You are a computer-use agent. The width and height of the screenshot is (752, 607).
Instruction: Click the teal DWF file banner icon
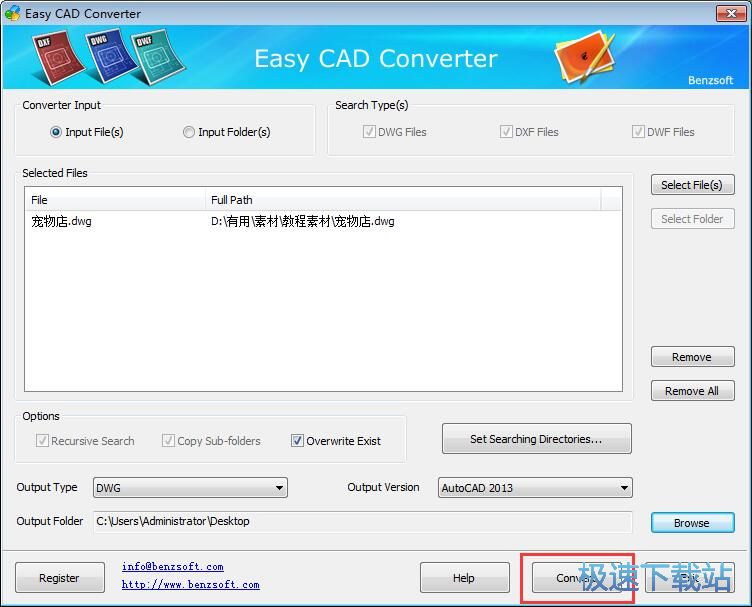pyautogui.click(x=158, y=58)
